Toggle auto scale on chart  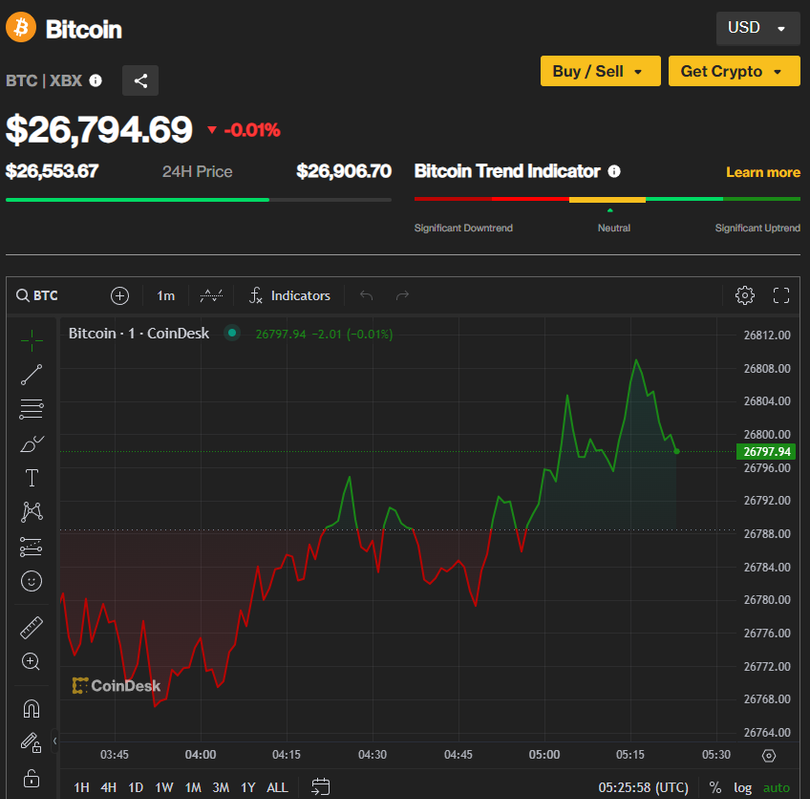tap(776, 787)
